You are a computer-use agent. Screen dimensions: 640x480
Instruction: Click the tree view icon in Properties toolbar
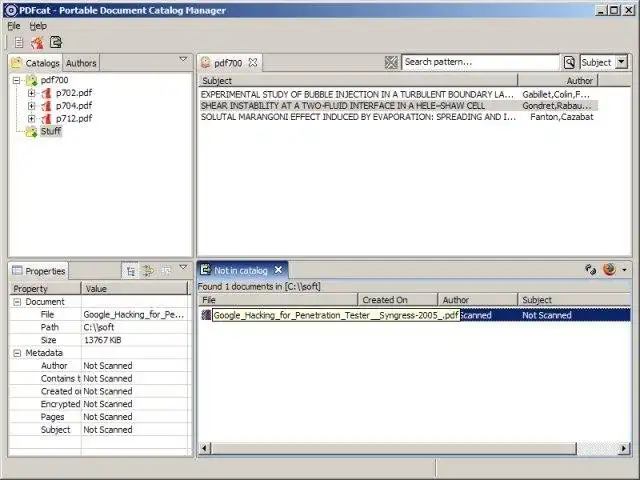(131, 271)
